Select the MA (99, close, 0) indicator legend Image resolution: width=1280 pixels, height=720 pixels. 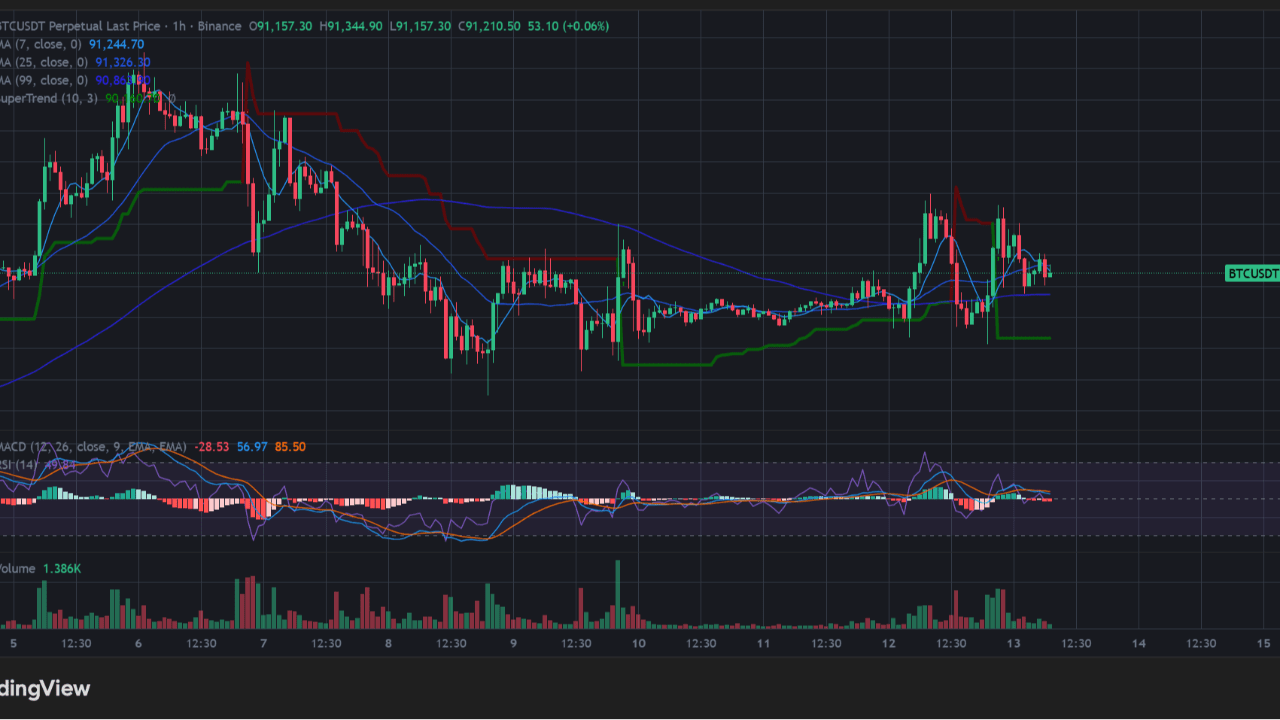tap(45, 80)
